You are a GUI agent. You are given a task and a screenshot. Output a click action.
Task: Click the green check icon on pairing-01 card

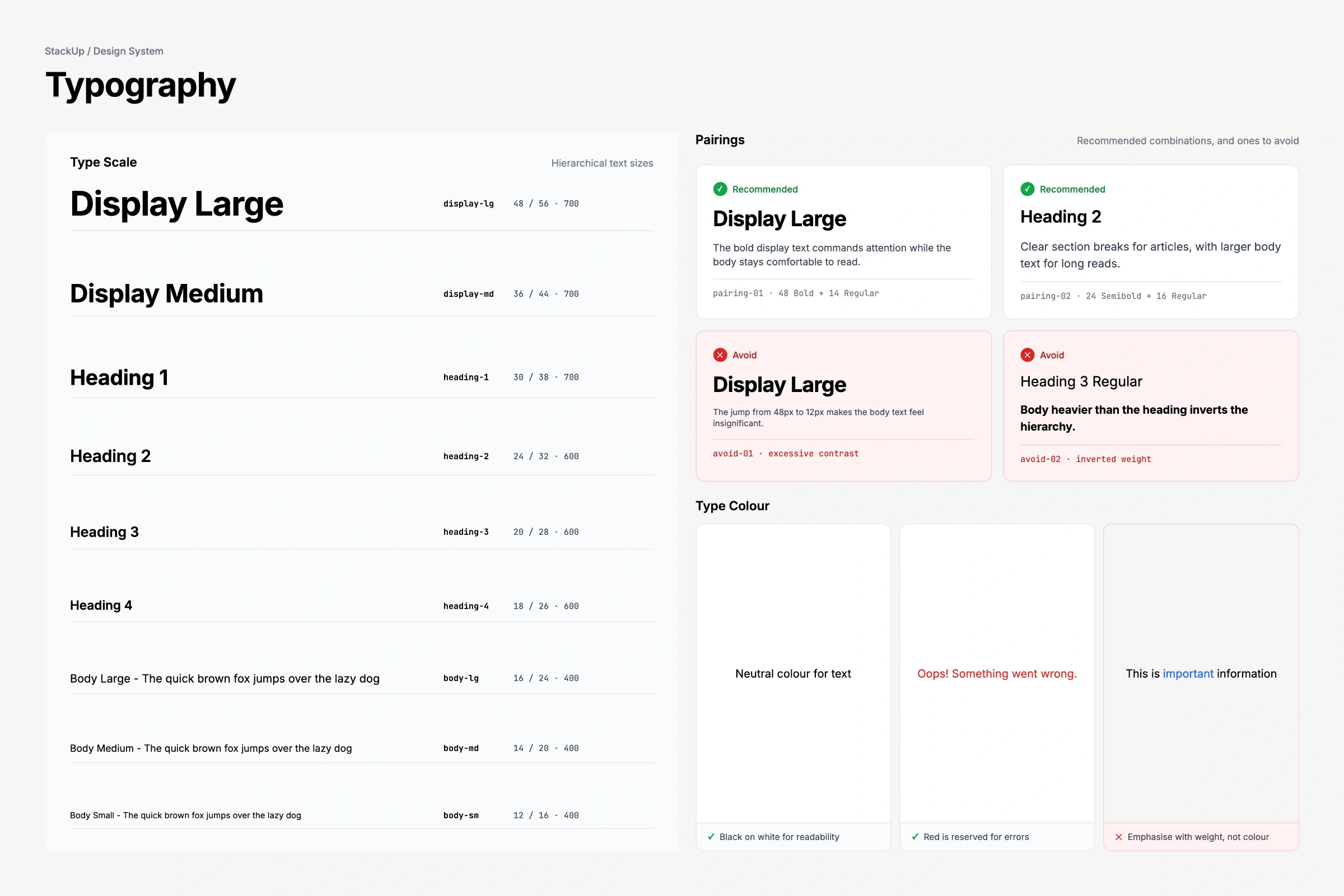[720, 189]
